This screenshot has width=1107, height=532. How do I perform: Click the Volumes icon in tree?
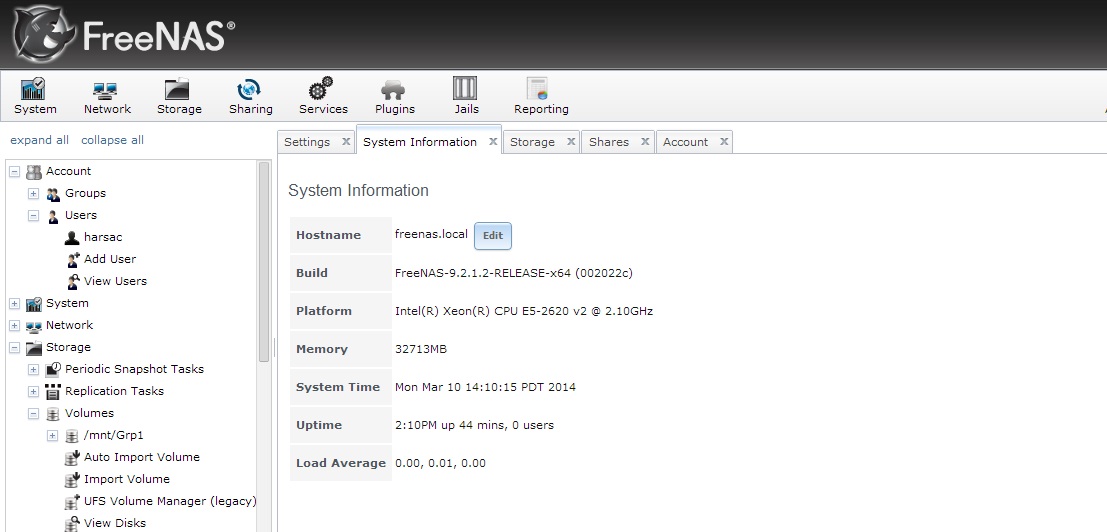[x=52, y=413]
